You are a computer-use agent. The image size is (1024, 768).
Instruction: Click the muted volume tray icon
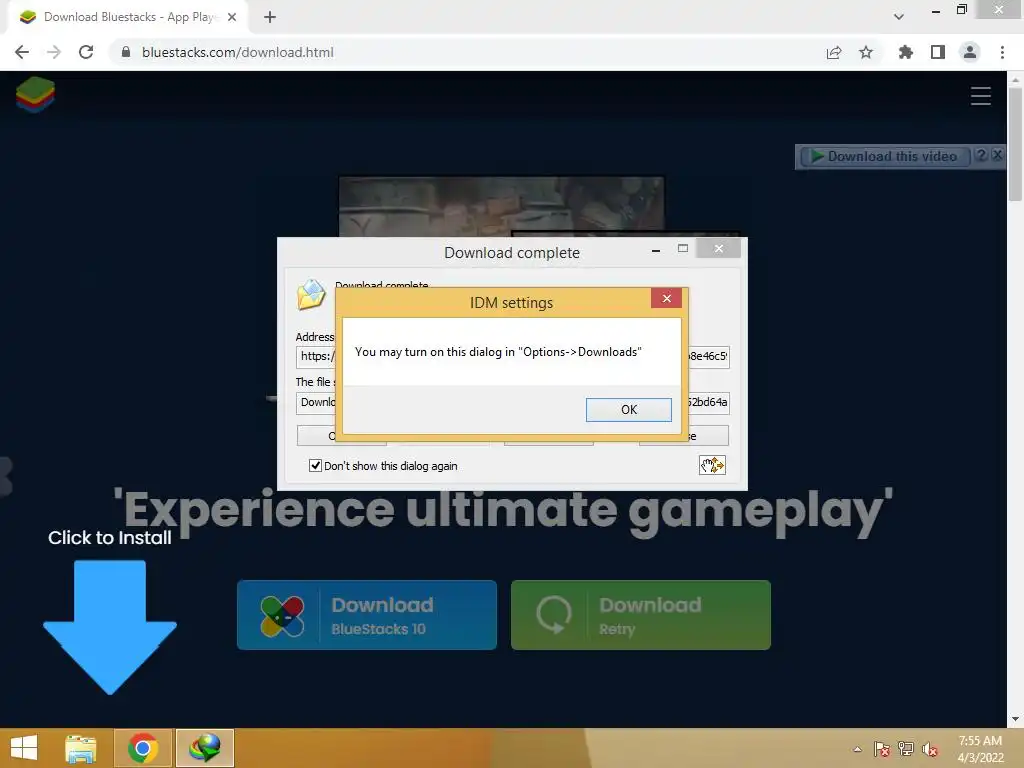tap(930, 749)
